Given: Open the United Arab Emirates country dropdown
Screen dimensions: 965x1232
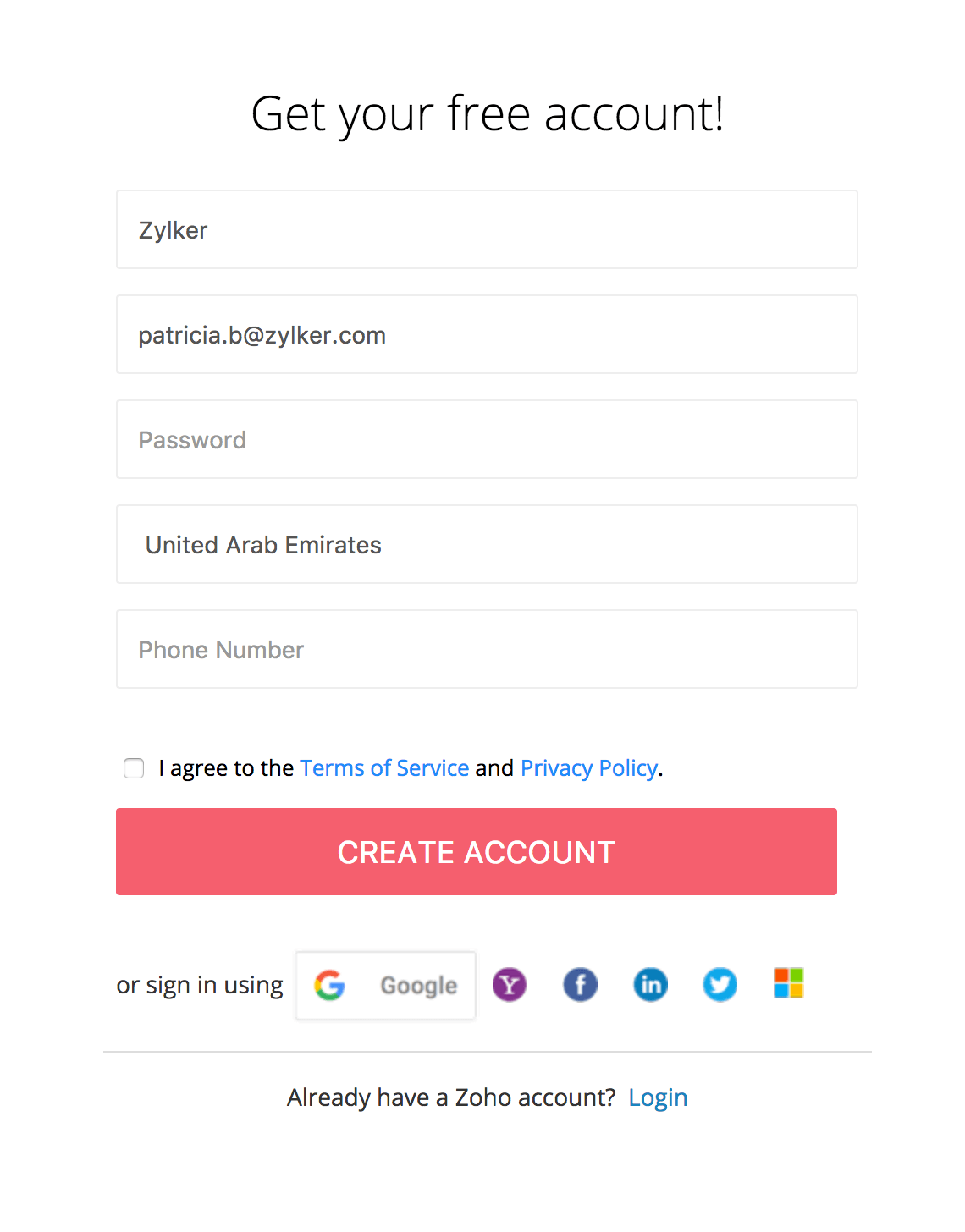Looking at the screenshot, I should 487,545.
